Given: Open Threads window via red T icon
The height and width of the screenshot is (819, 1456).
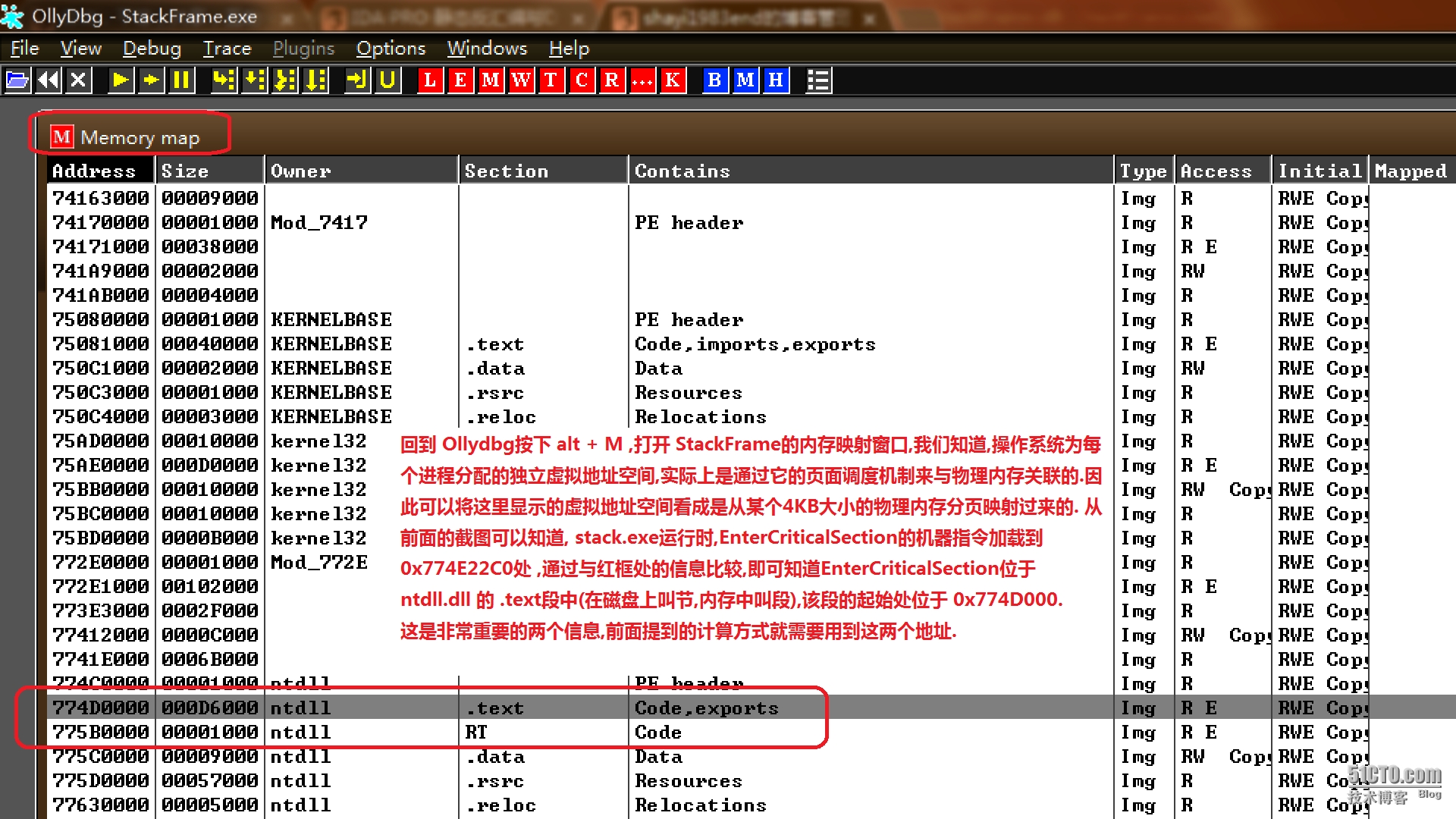Looking at the screenshot, I should pos(551,80).
